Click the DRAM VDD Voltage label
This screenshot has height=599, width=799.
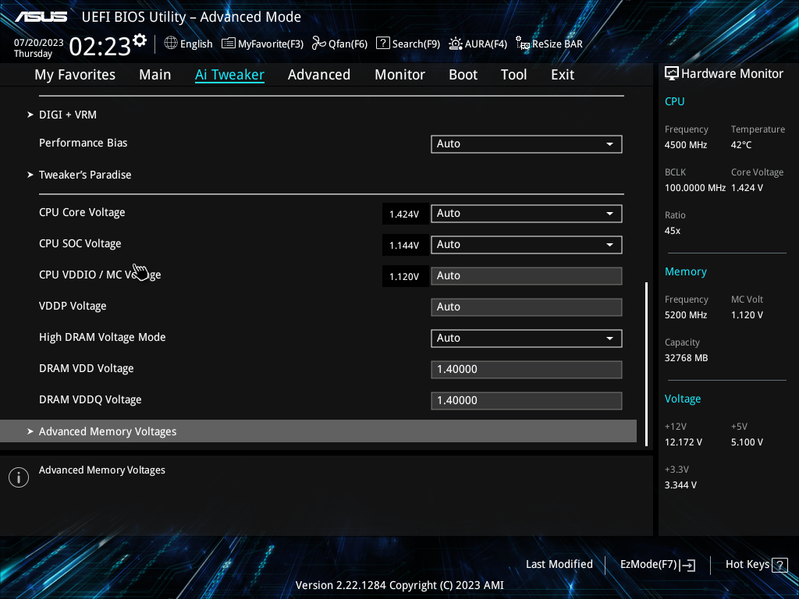pos(86,368)
